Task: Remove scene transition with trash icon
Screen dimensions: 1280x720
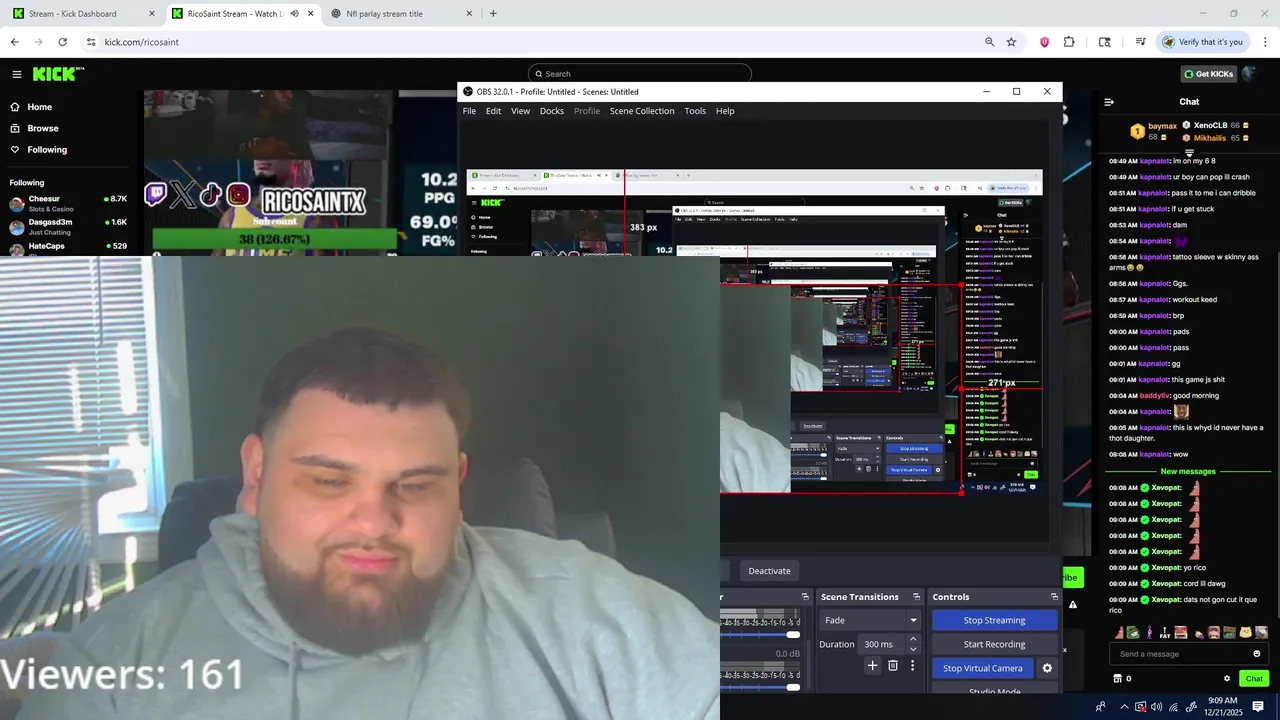Action: tap(893, 665)
